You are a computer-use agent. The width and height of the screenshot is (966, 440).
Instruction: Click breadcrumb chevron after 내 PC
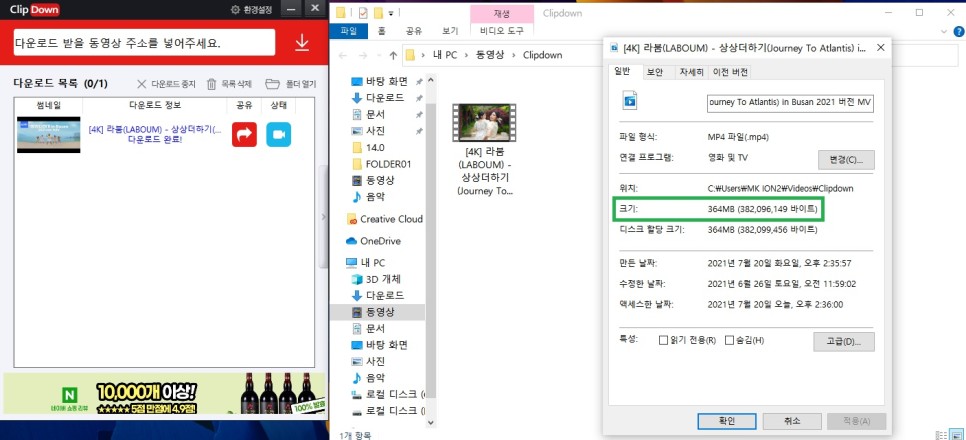(465, 55)
